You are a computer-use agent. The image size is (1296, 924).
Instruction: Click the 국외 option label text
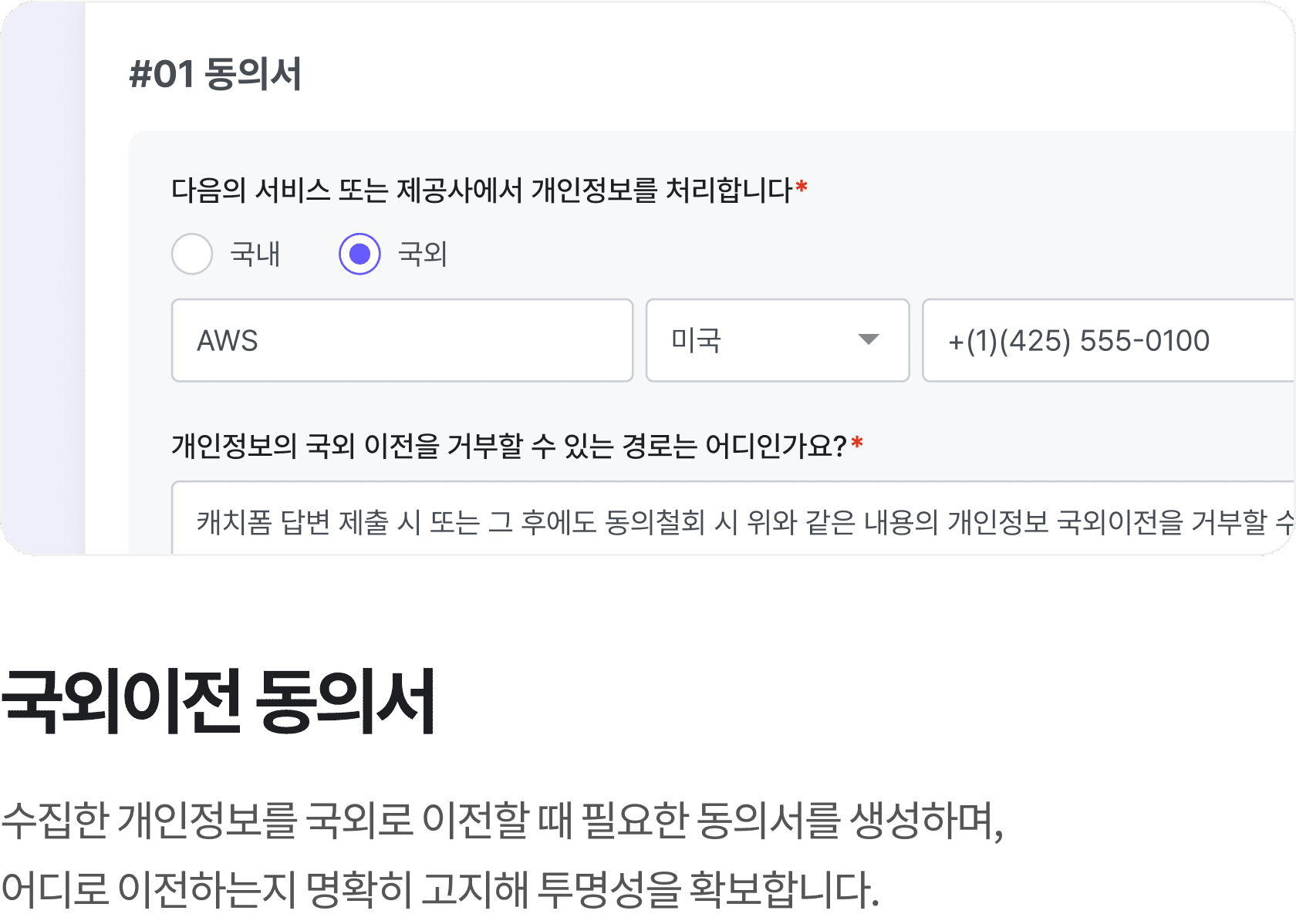423,254
